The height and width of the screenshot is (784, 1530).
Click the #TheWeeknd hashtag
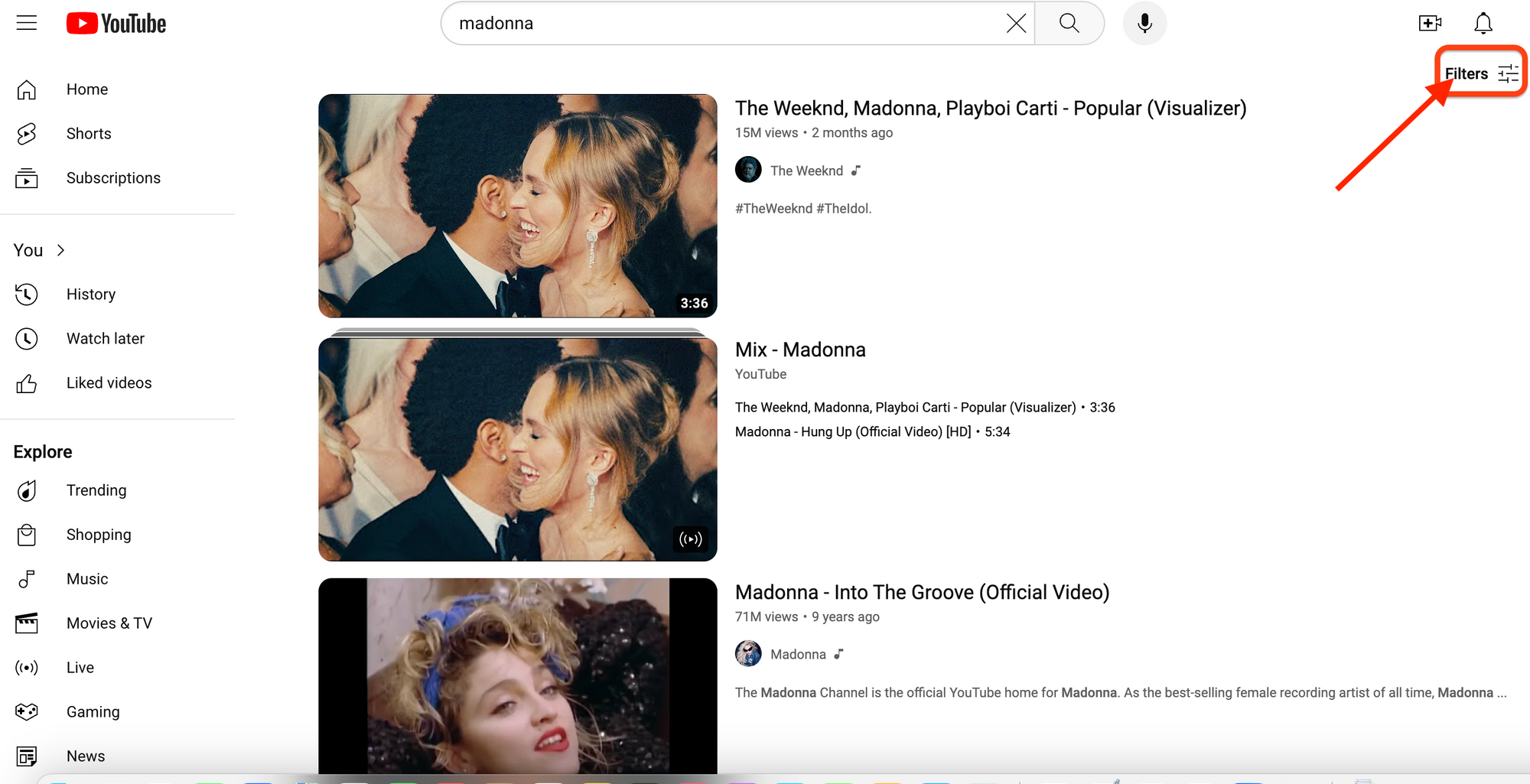tap(773, 208)
